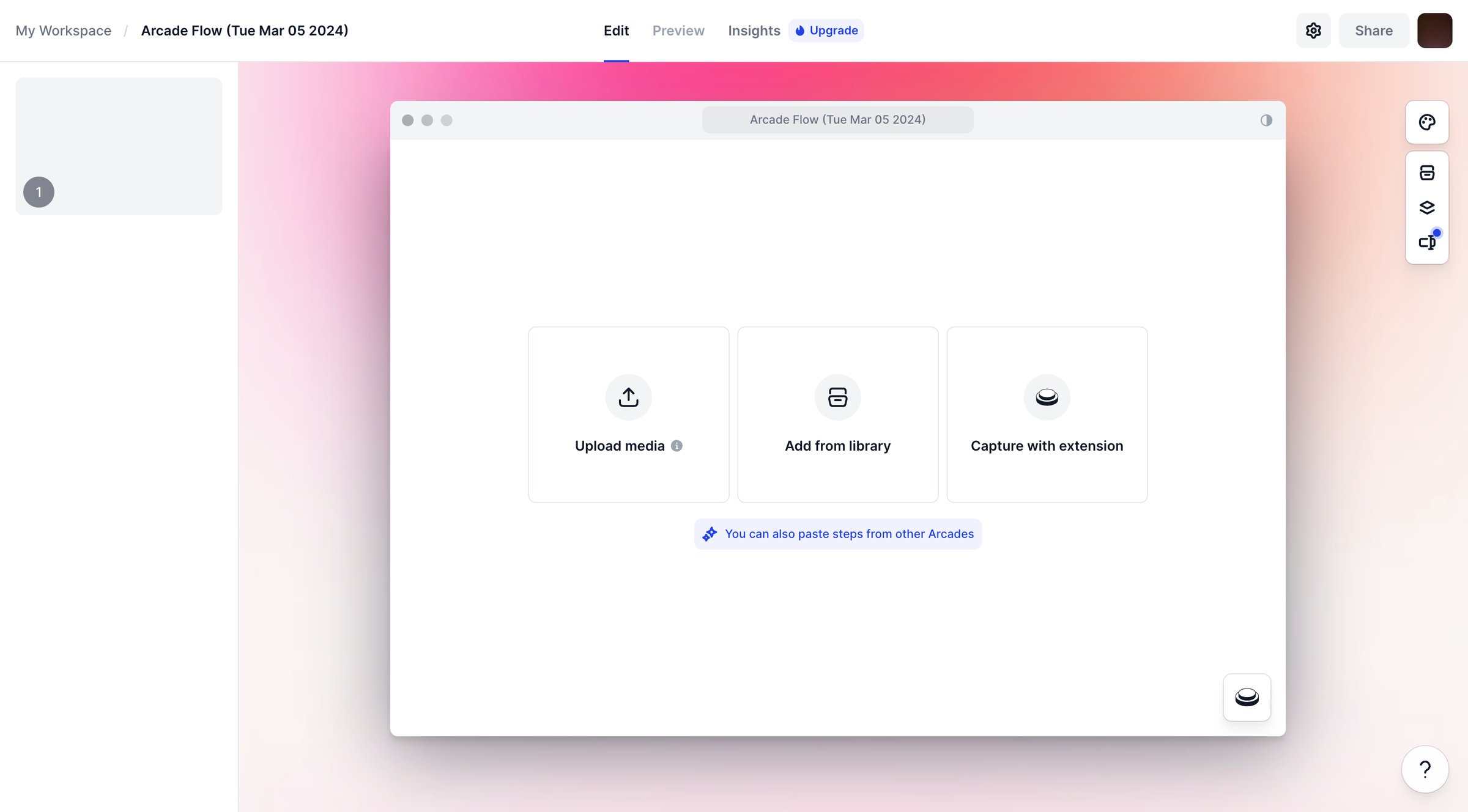Click the Arcade Flow title in header
The height and width of the screenshot is (812, 1468).
coord(245,31)
